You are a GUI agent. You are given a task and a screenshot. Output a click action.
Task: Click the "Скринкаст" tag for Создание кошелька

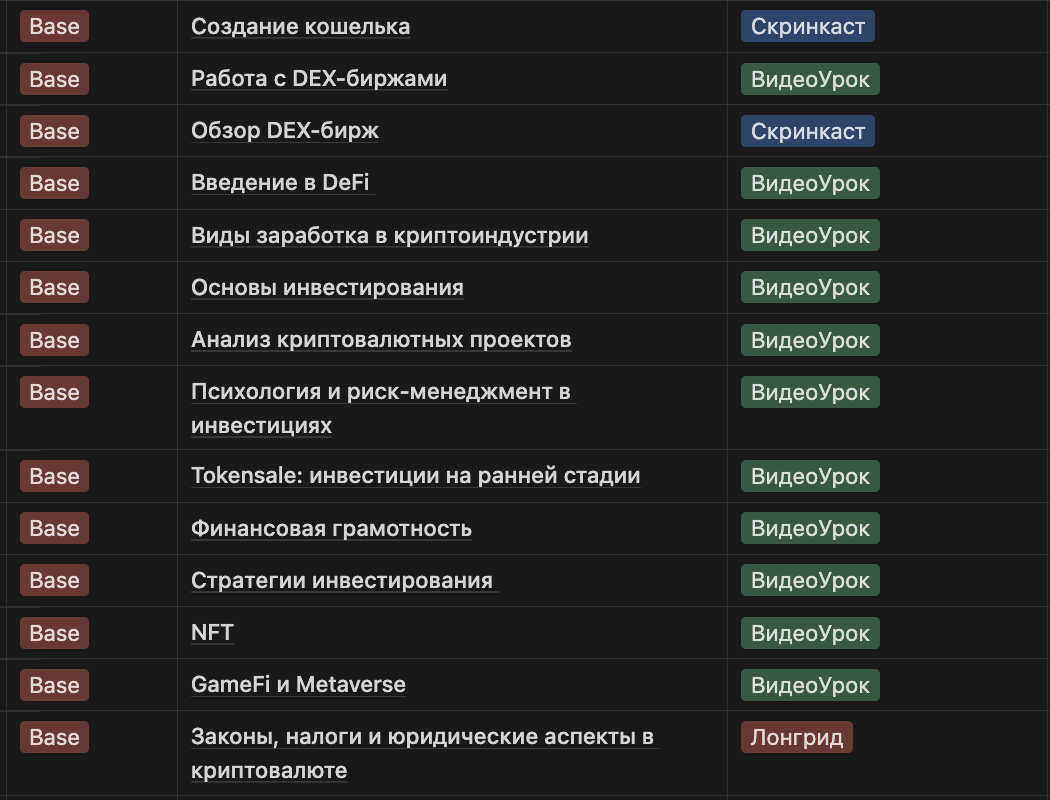coord(808,27)
